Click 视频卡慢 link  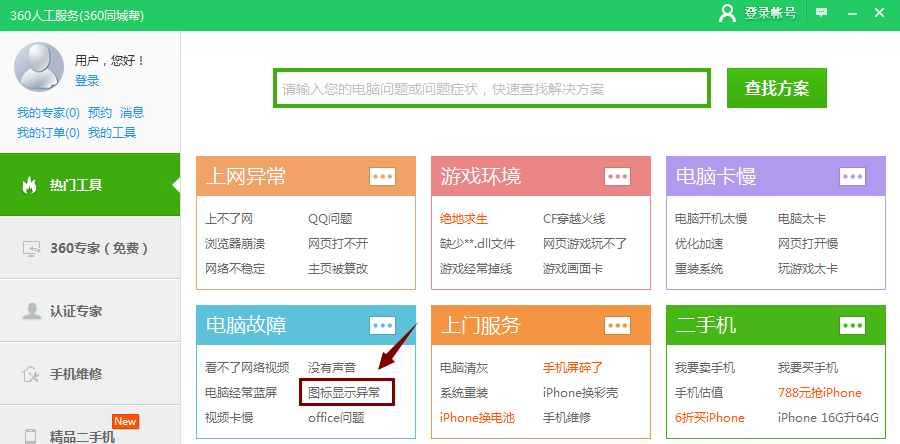pos(229,418)
